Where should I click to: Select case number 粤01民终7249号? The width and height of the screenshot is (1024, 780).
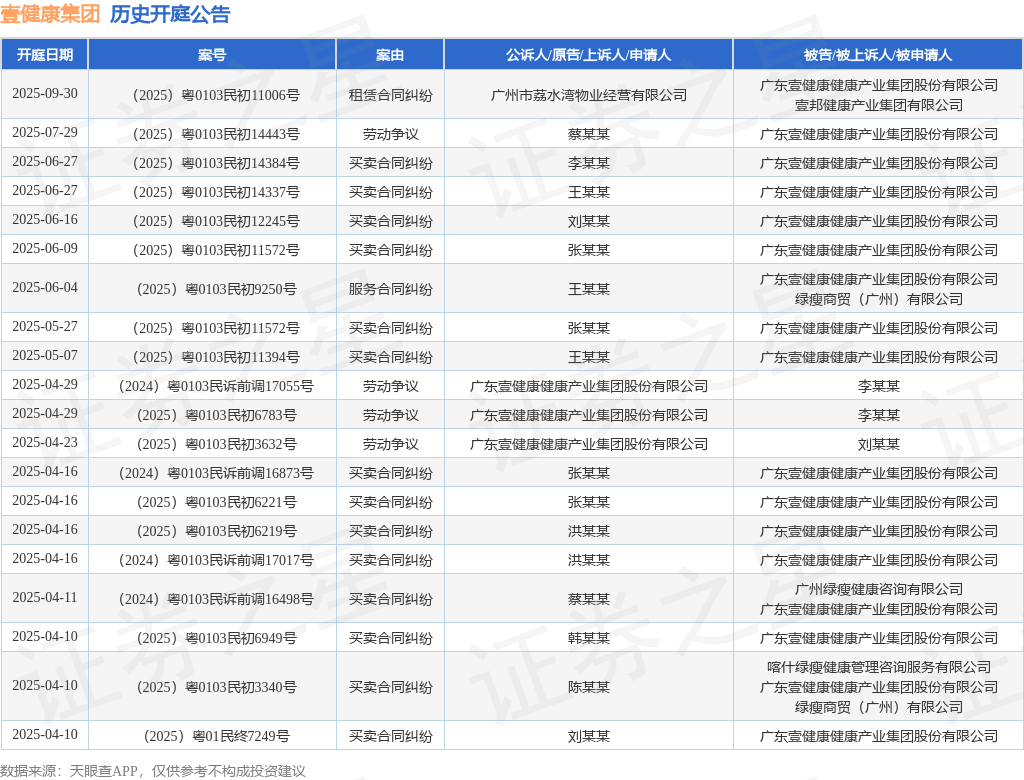tap(216, 736)
